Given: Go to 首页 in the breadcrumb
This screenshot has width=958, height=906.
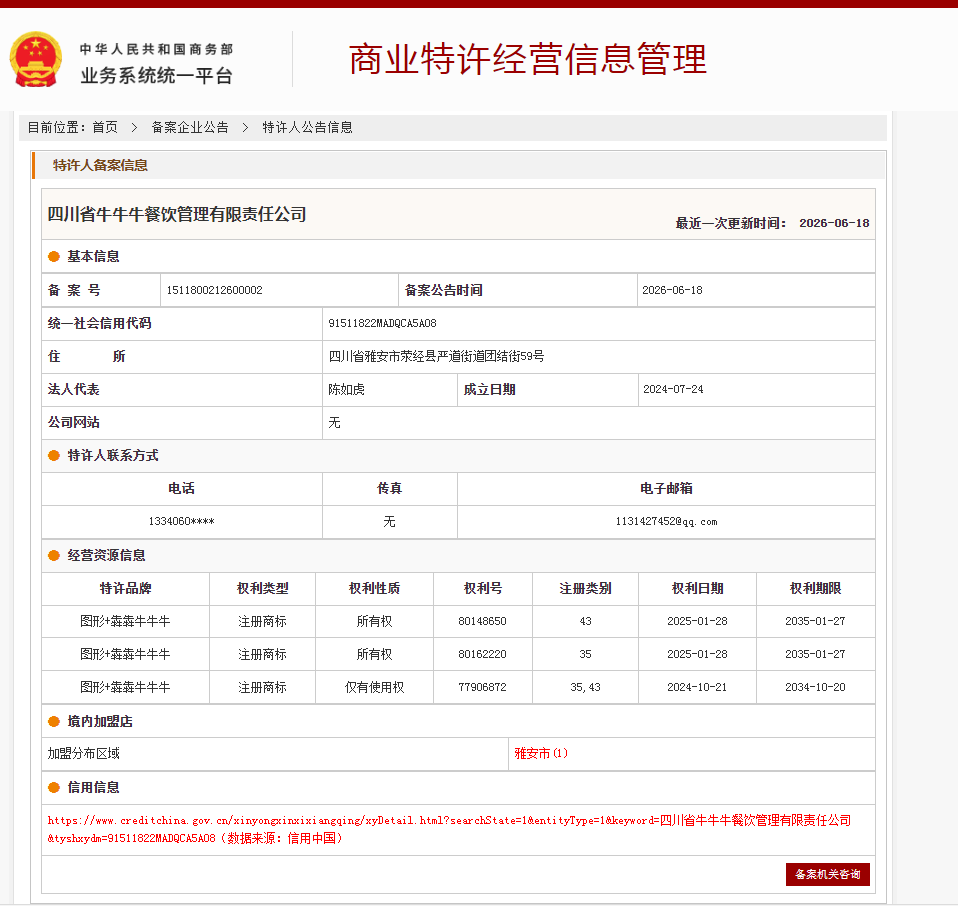Looking at the screenshot, I should coord(105,127).
